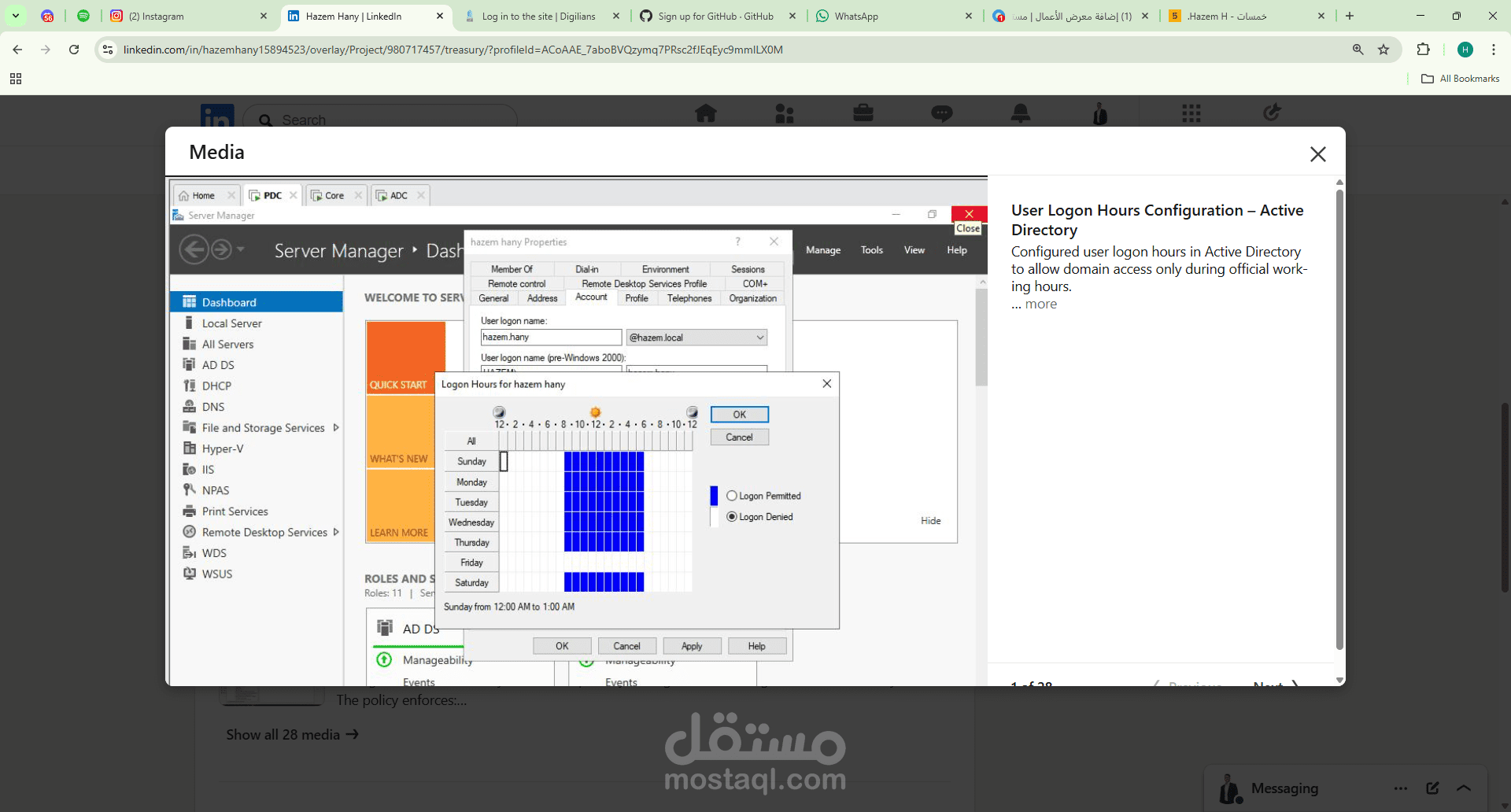Click the browser reload icon
Image resolution: width=1511 pixels, height=812 pixels.
click(74, 50)
